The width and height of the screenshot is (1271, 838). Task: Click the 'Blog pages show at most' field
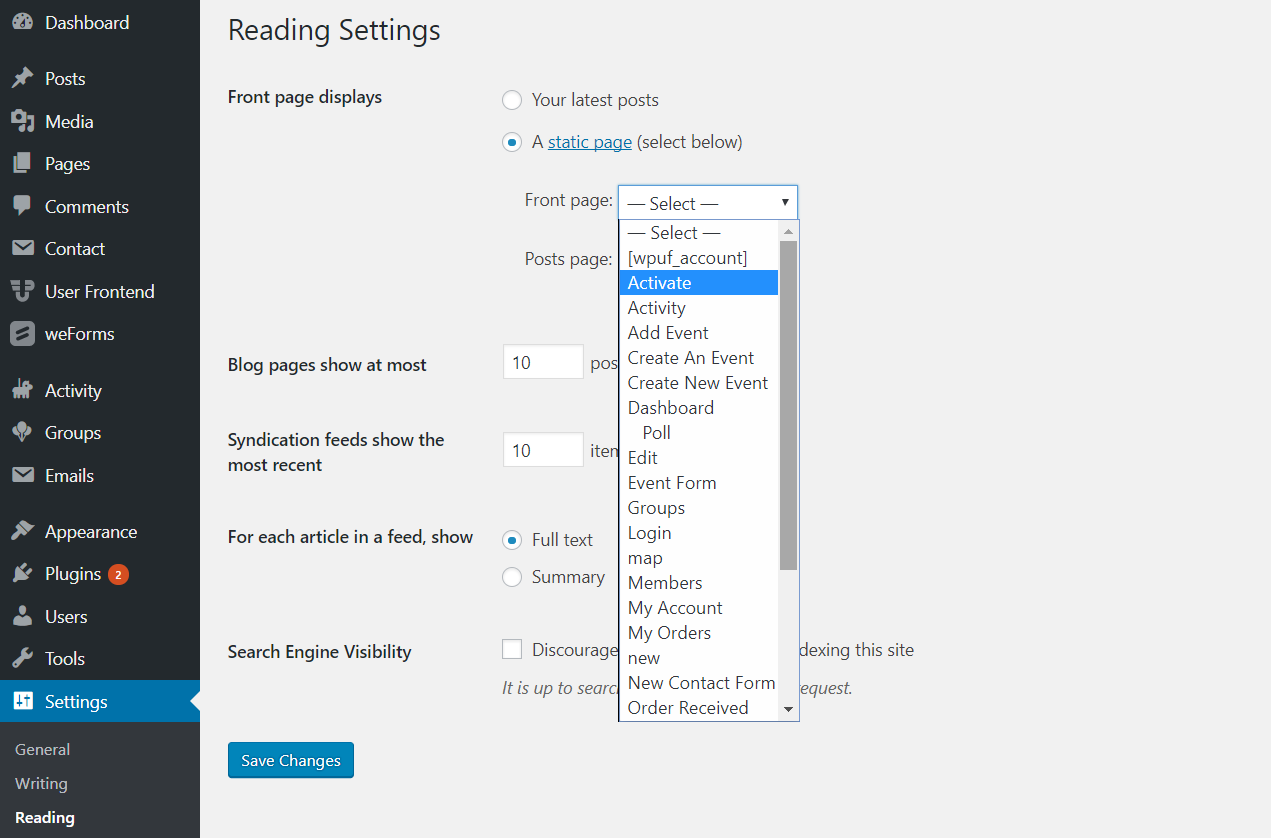pyautogui.click(x=543, y=362)
